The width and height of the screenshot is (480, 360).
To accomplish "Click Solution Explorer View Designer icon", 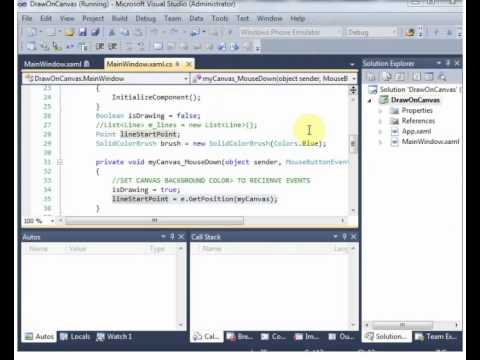I will point(429,77).
